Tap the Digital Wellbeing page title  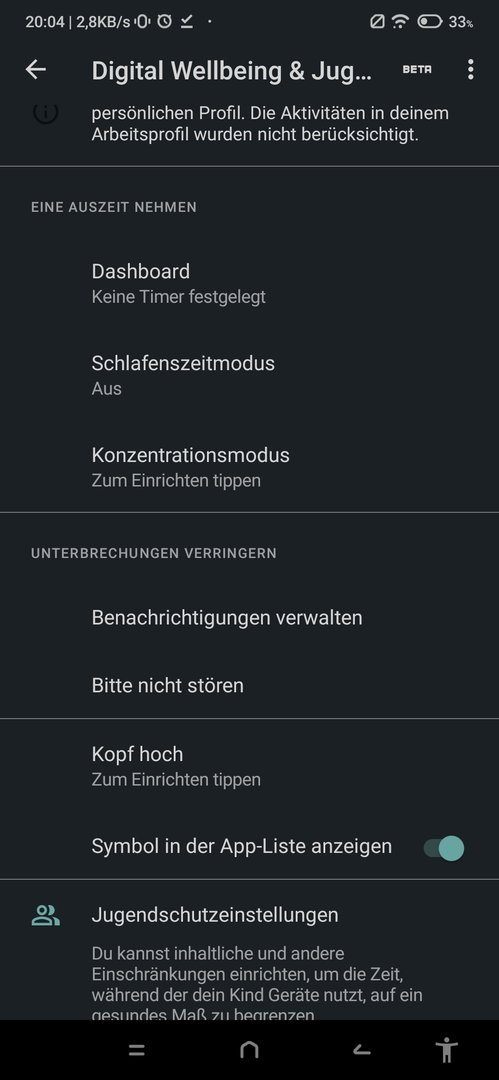(x=232, y=71)
